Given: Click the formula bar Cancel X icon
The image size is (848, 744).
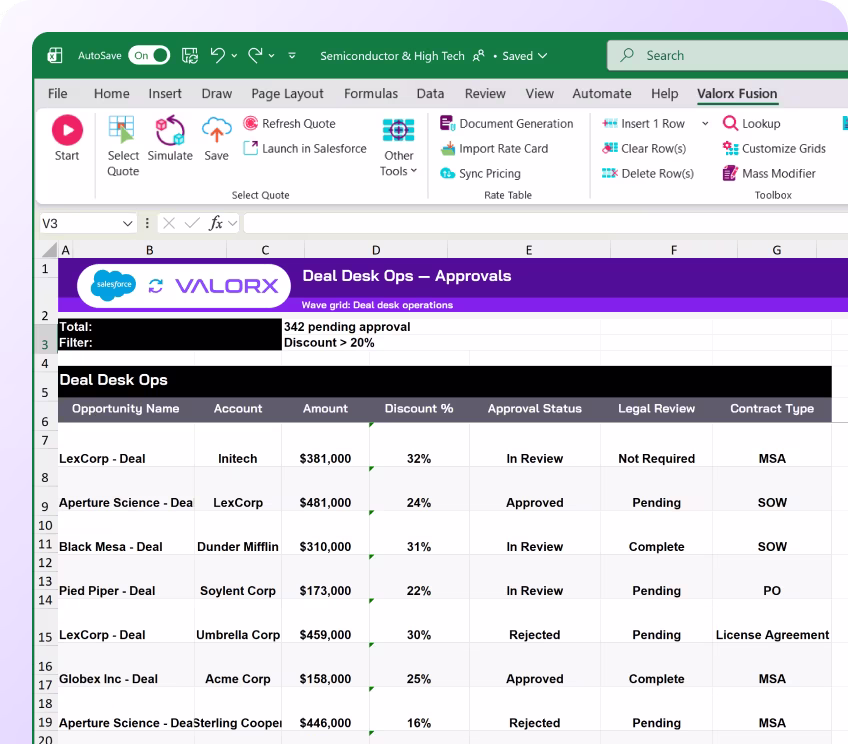Looking at the screenshot, I should [x=169, y=223].
